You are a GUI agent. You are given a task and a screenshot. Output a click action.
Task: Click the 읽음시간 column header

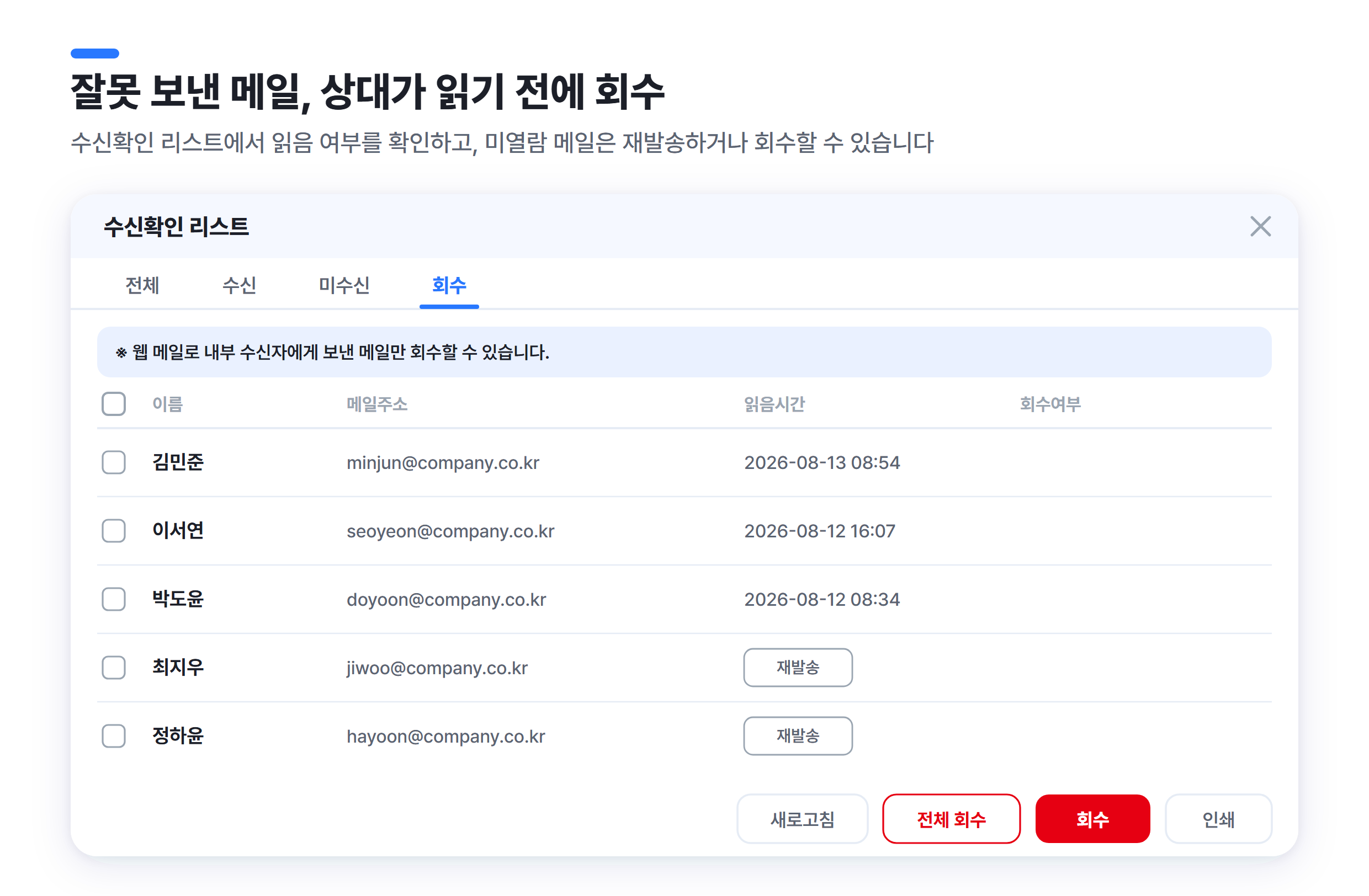(774, 404)
